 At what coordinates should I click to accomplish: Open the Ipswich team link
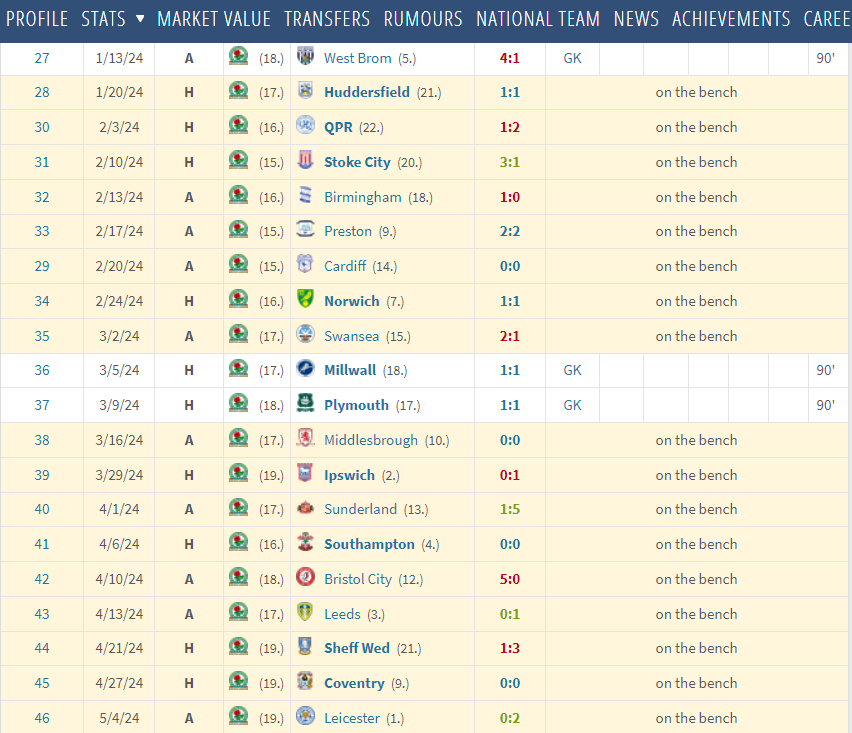(349, 475)
